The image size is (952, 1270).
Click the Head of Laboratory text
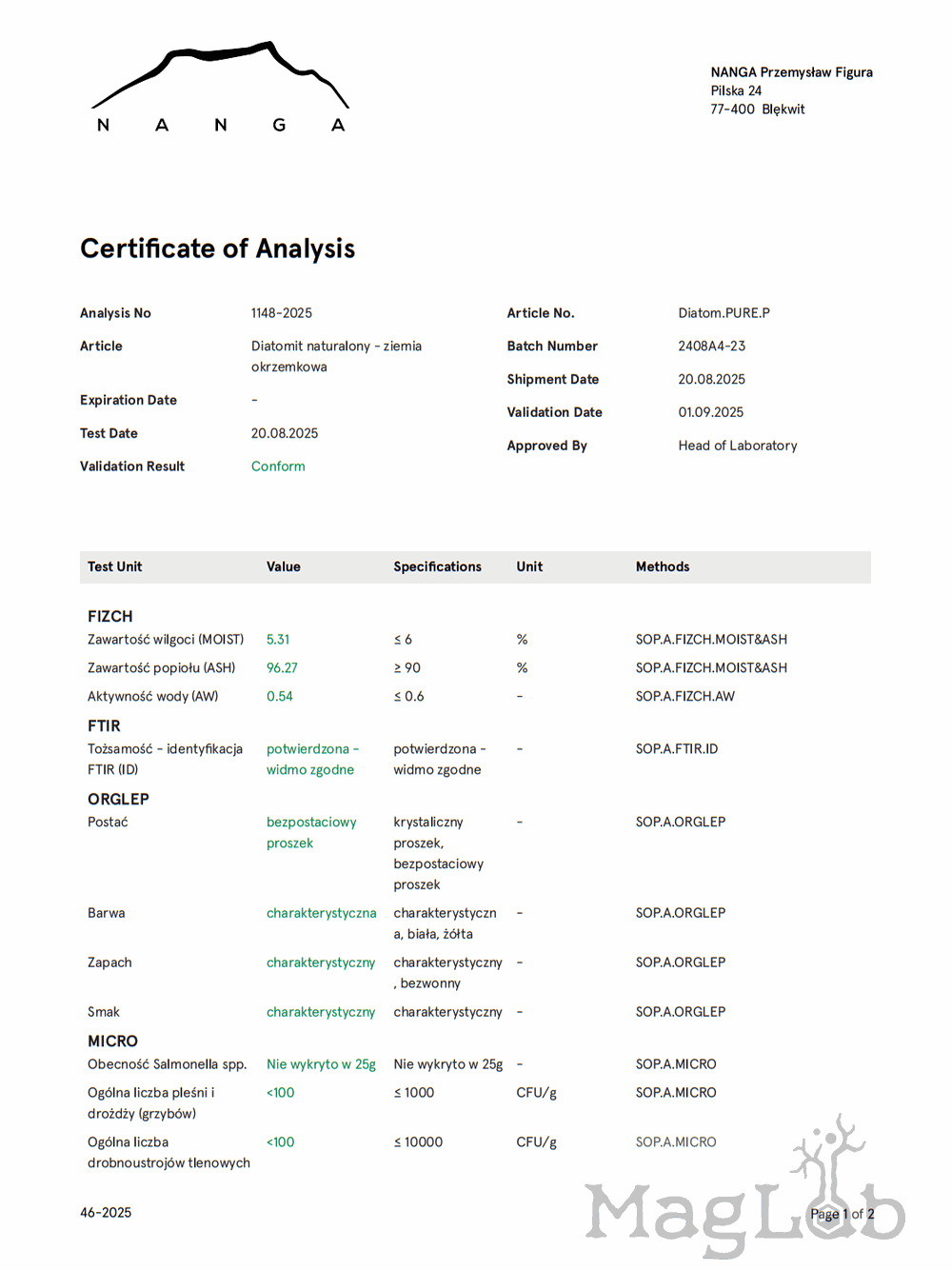(737, 446)
